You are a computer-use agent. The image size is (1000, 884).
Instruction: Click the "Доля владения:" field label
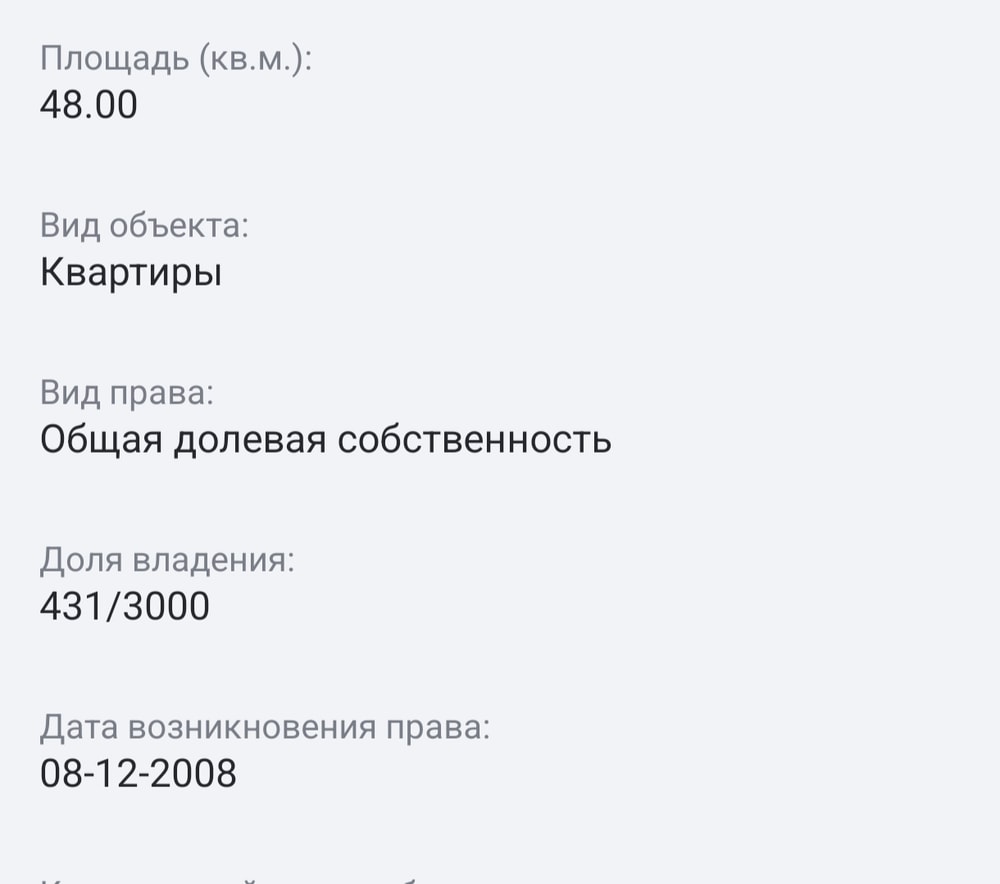[x=167, y=560]
